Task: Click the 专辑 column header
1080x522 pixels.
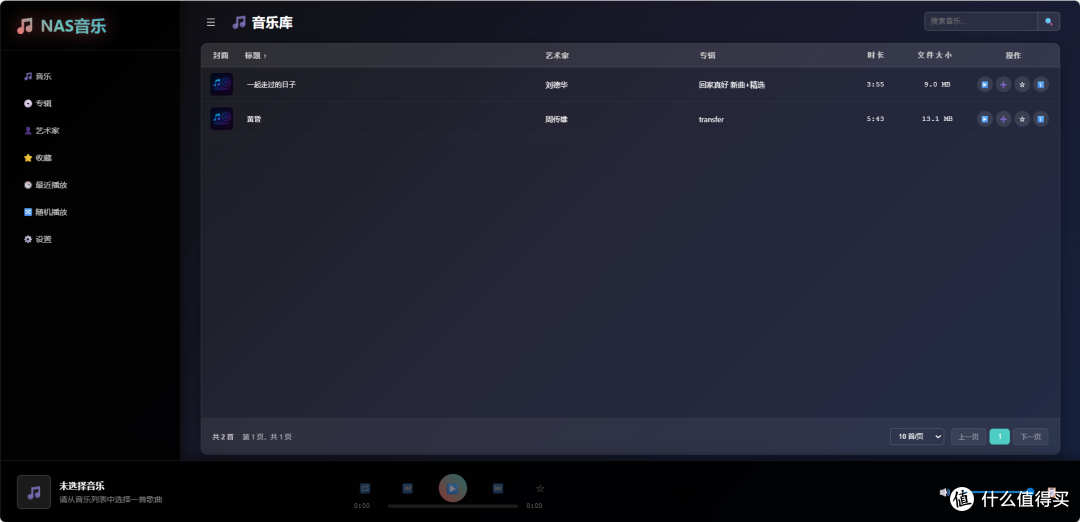Action: [708, 55]
